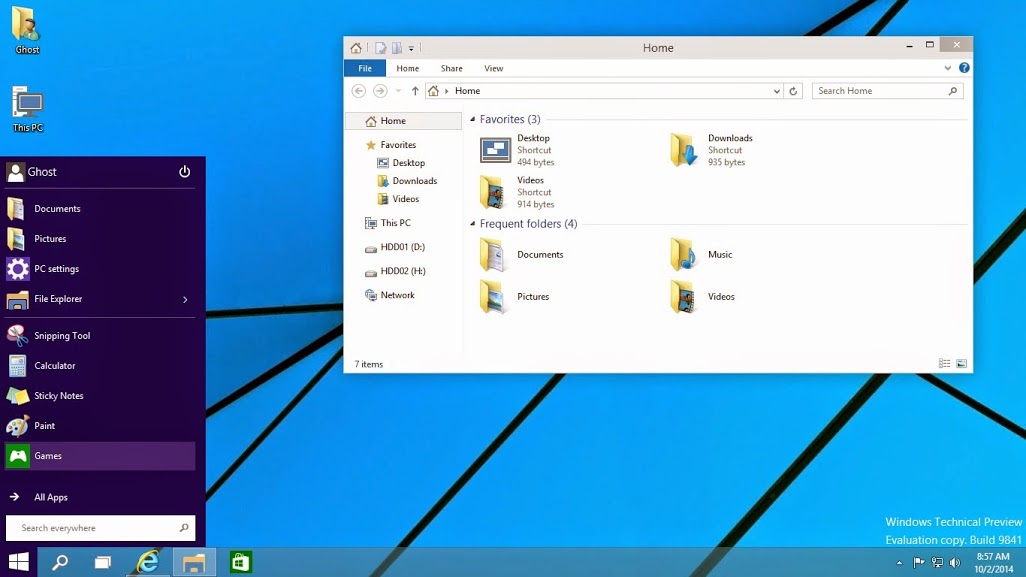Image resolution: width=1026 pixels, height=577 pixels.
Task: Switch to Details view button
Action: pyautogui.click(x=944, y=364)
